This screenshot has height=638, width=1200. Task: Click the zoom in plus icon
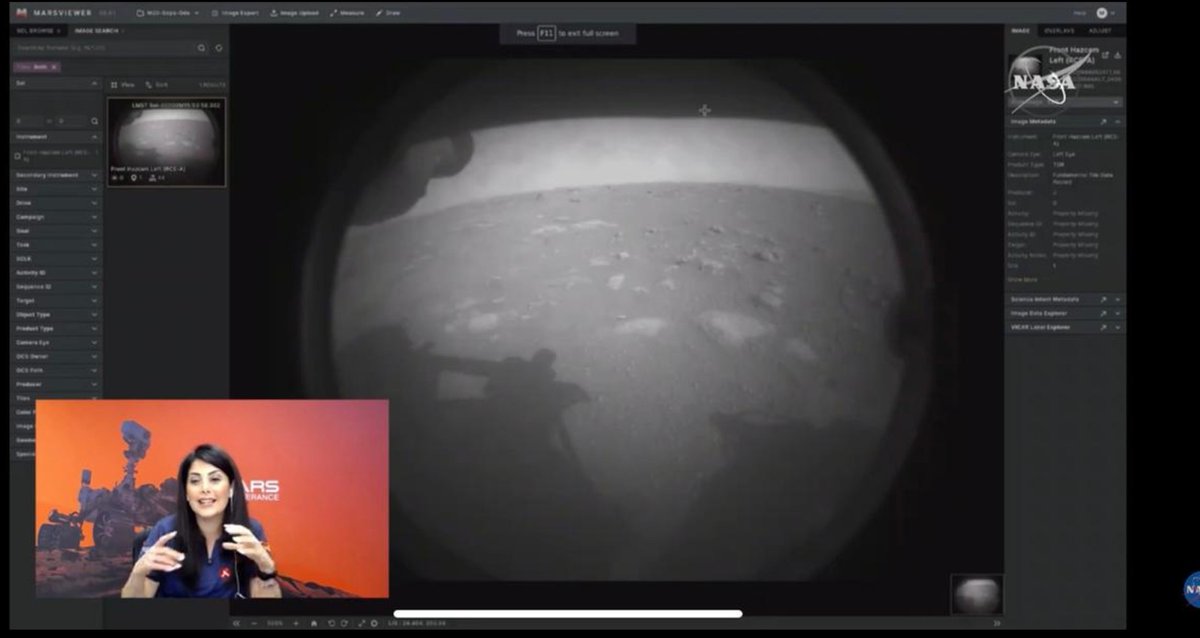click(296, 623)
